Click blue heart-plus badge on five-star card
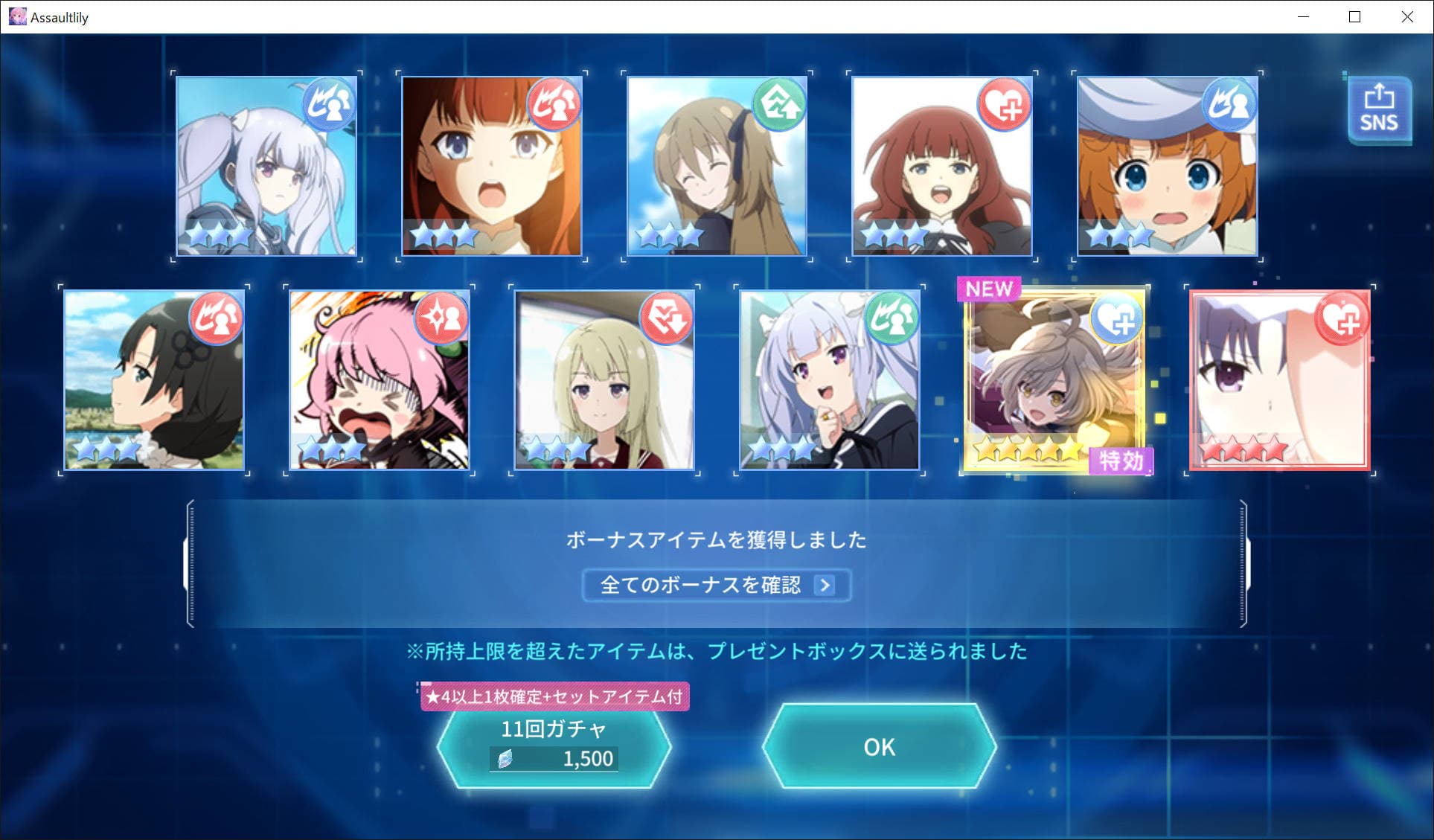 pos(1117,318)
